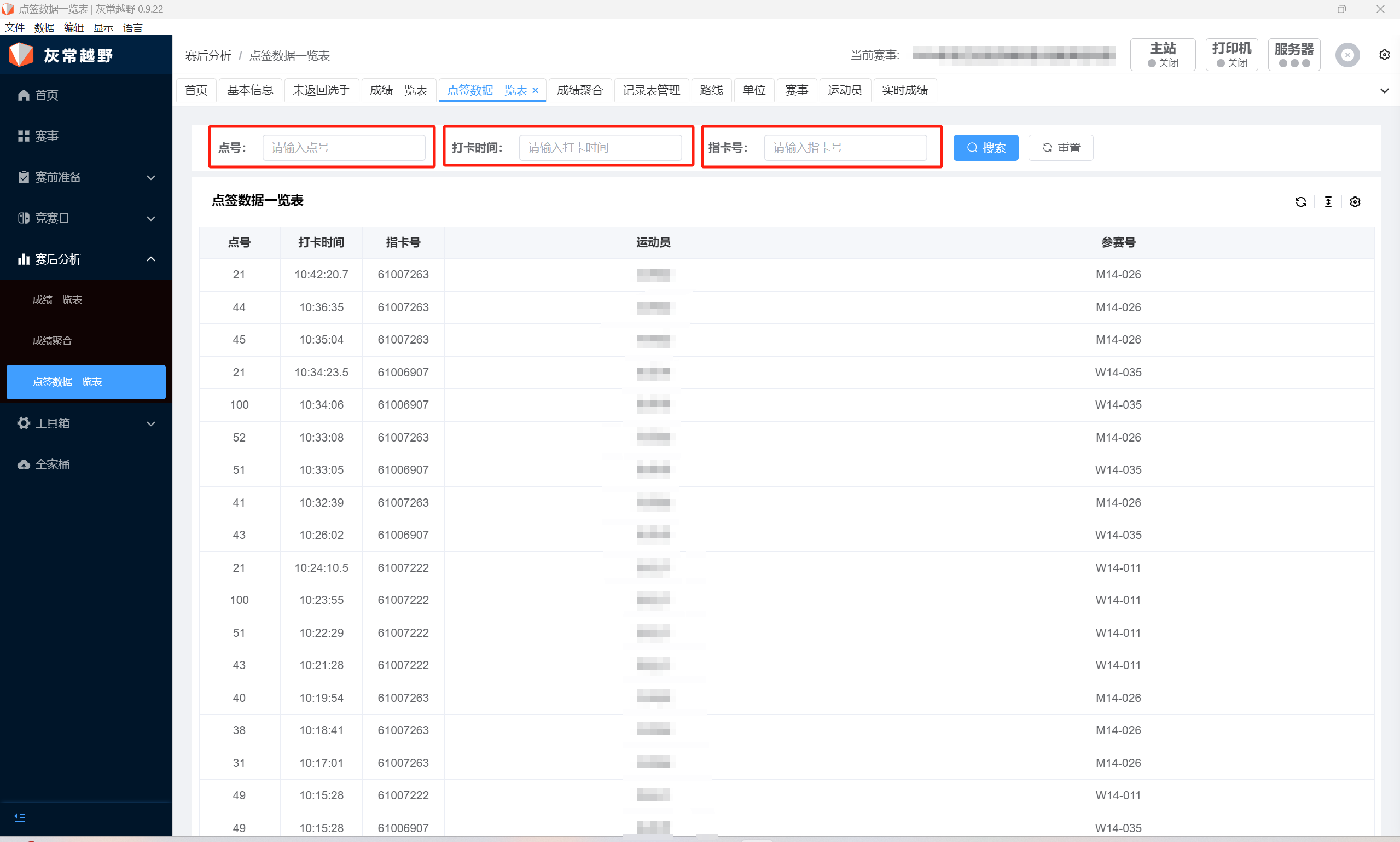The image size is (1400, 842).
Task: Open the 全家桶 cloud item
Action: (x=52, y=464)
